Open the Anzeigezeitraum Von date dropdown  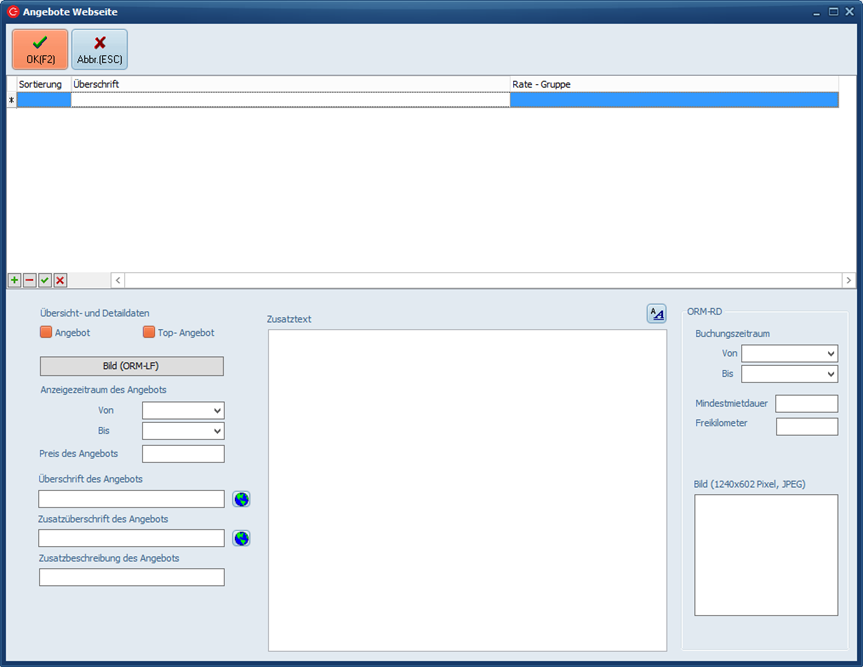(217, 411)
